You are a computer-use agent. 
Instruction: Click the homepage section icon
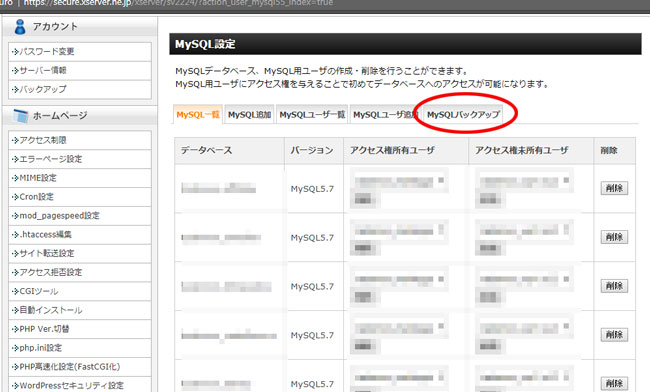(x=20, y=116)
